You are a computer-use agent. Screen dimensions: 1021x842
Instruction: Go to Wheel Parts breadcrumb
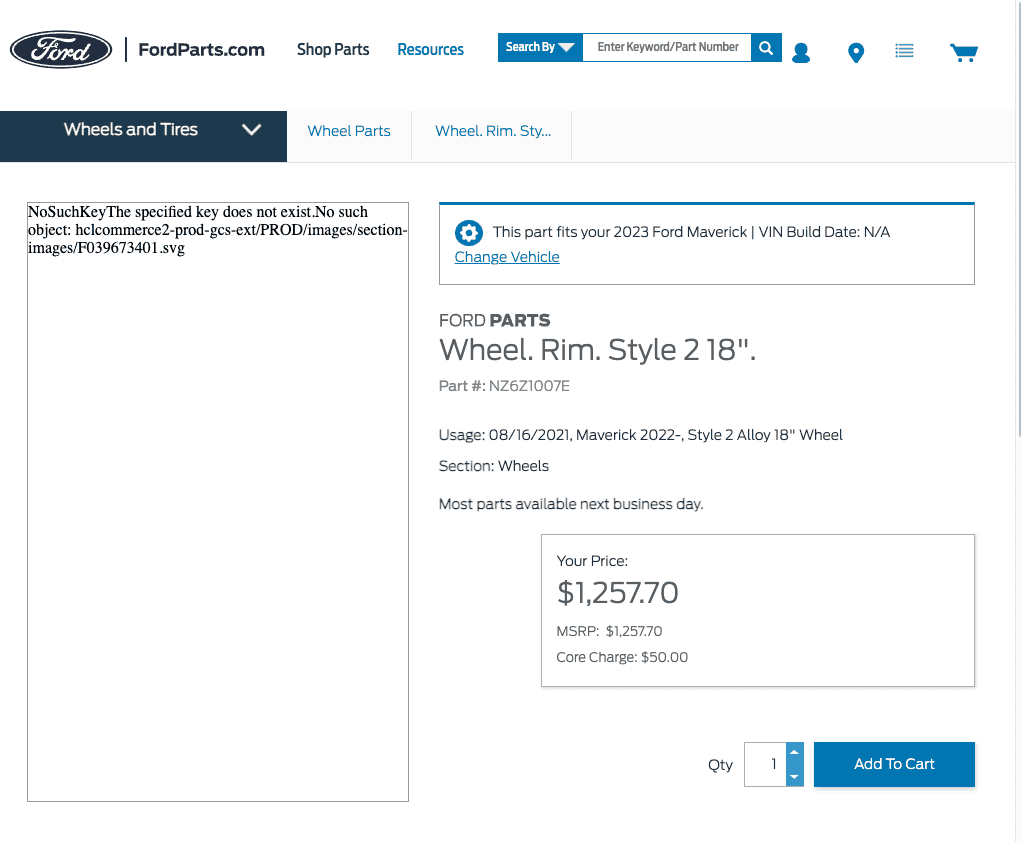point(349,131)
